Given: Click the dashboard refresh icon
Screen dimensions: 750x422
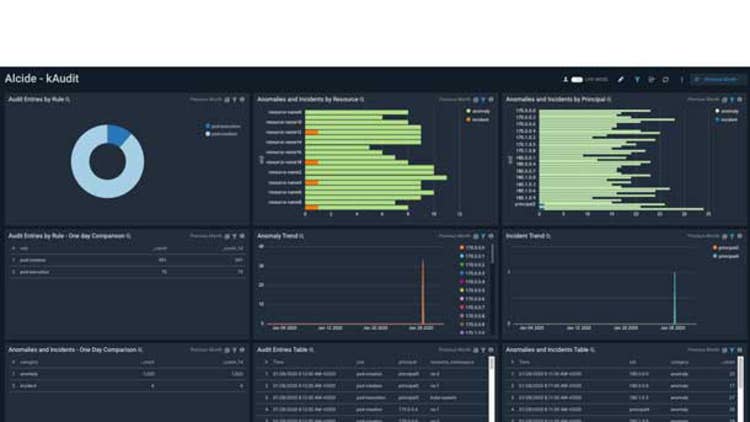Looking at the screenshot, I should tap(666, 79).
